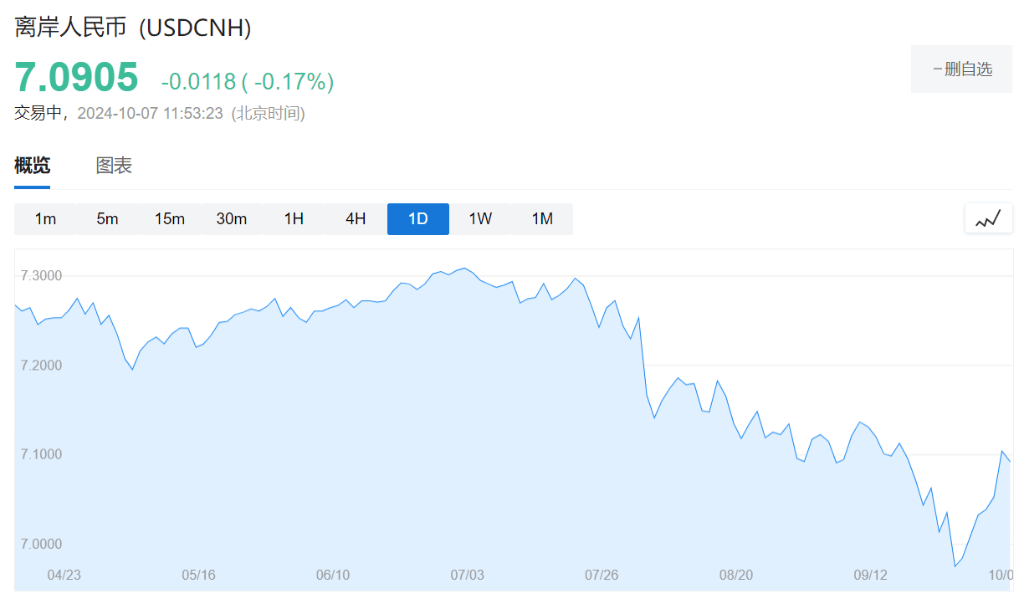Click the chart low point near 09/12
This screenshot has width=1024, height=604.
coord(955,566)
